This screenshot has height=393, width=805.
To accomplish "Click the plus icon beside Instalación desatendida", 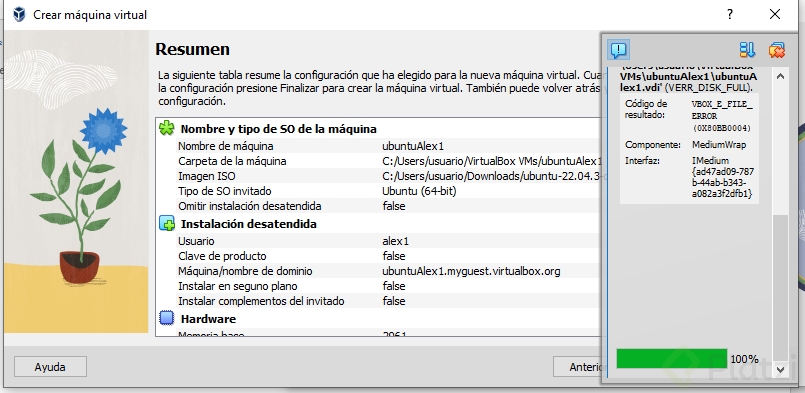I will point(167,223).
